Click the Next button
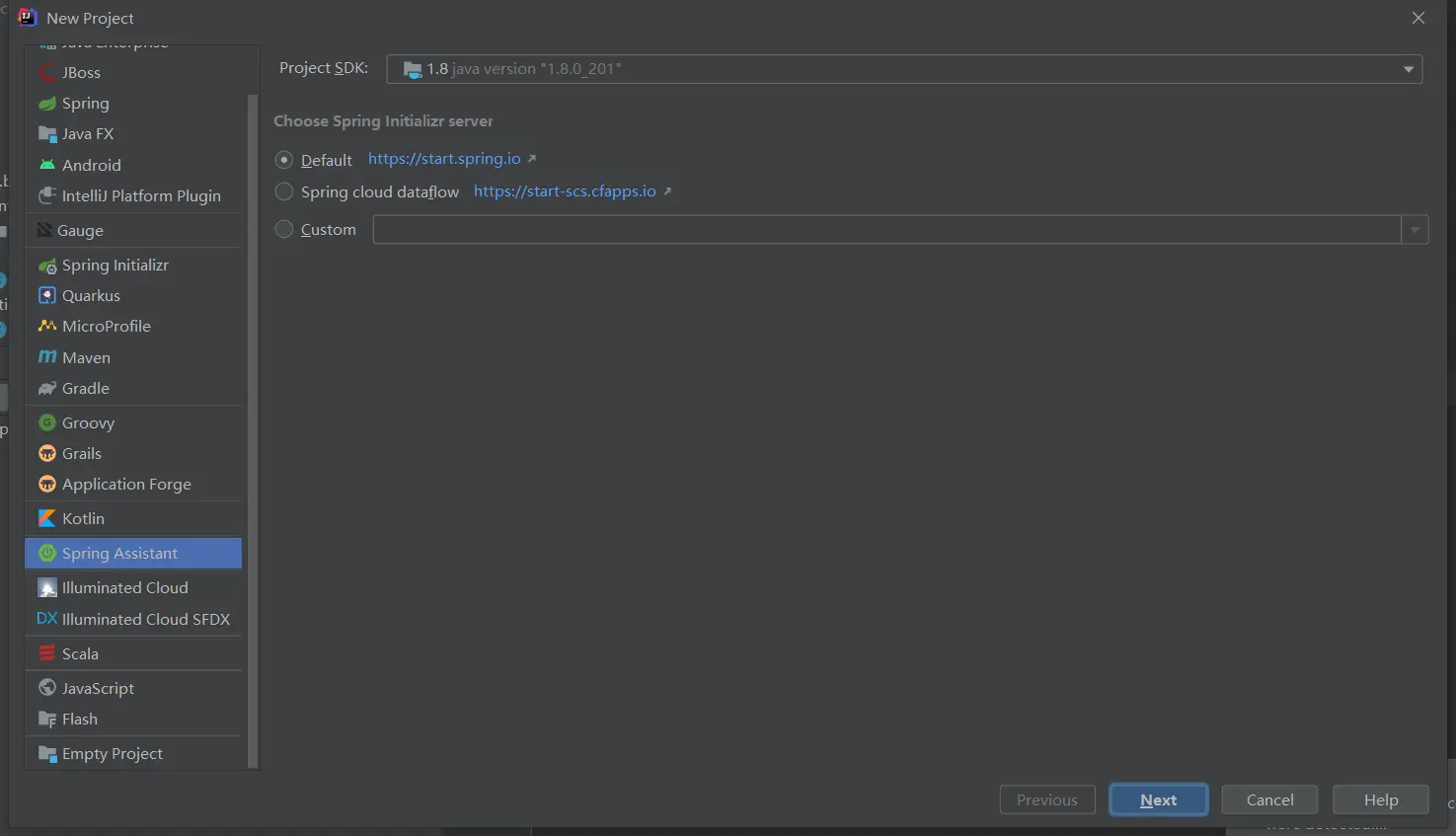Image resolution: width=1456 pixels, height=836 pixels. 1159,799
